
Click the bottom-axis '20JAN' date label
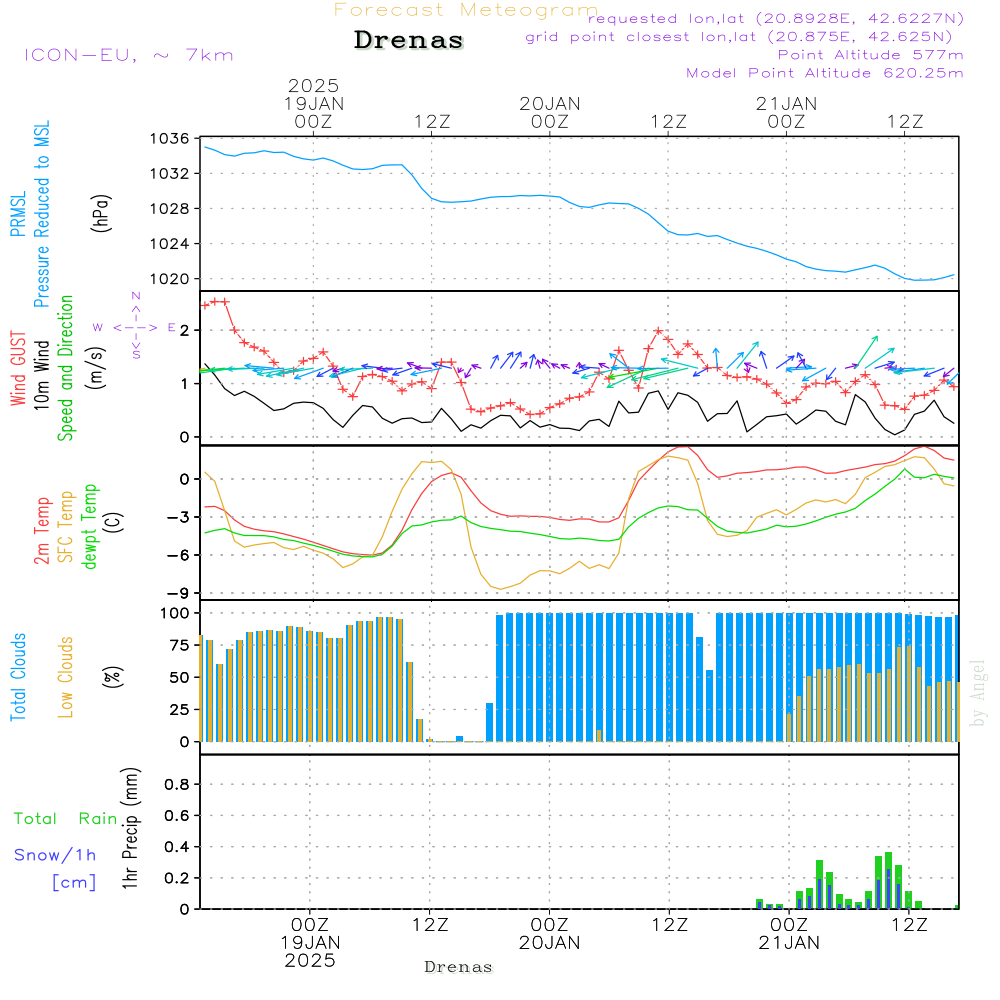click(x=549, y=943)
